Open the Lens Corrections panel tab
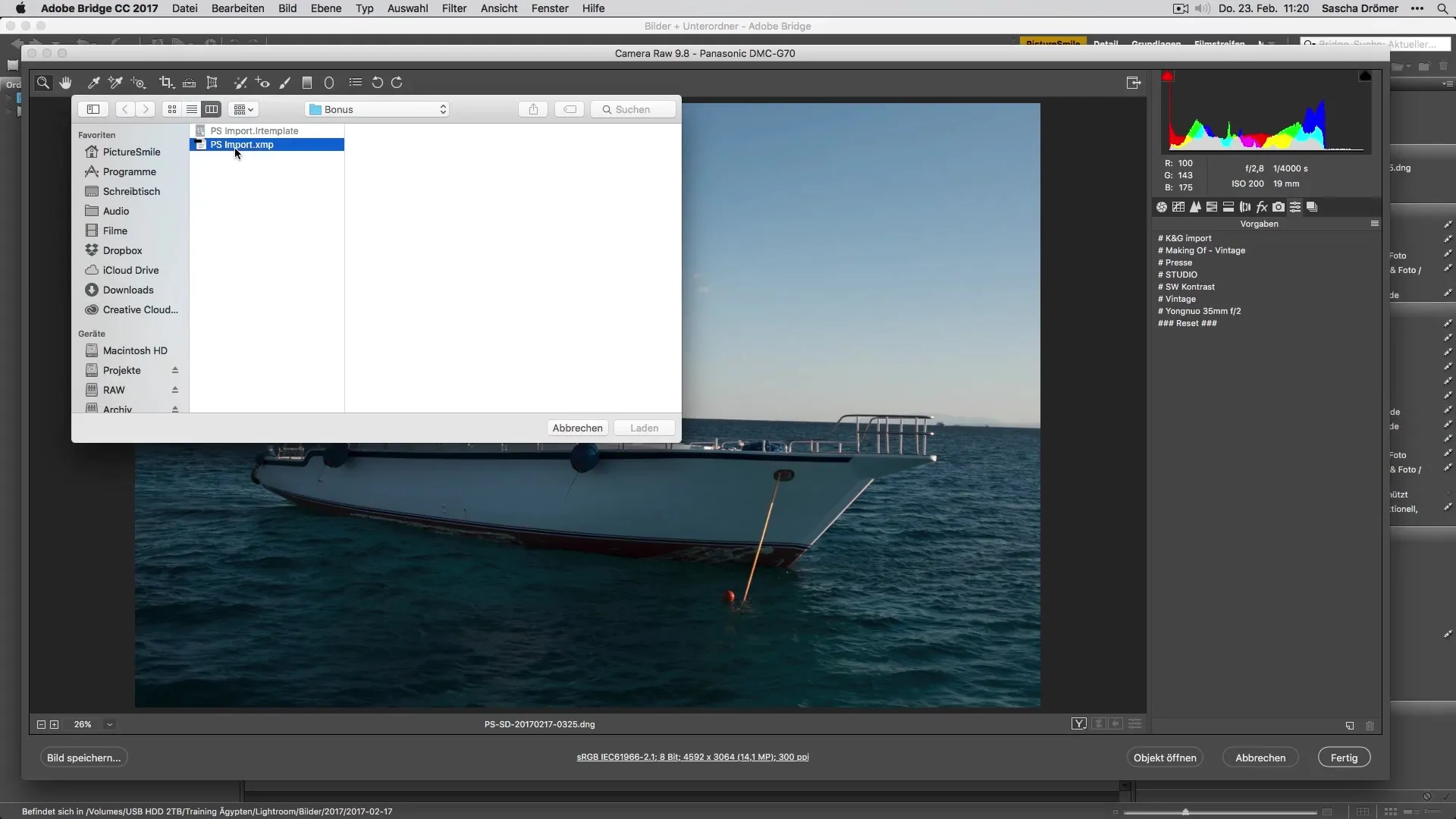Screen dimensions: 1456x819 tap(1245, 207)
